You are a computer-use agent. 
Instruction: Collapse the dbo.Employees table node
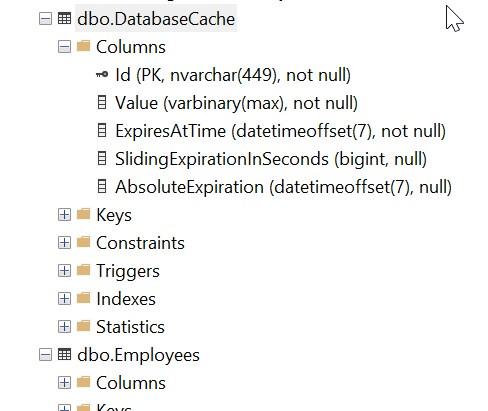coord(45,355)
